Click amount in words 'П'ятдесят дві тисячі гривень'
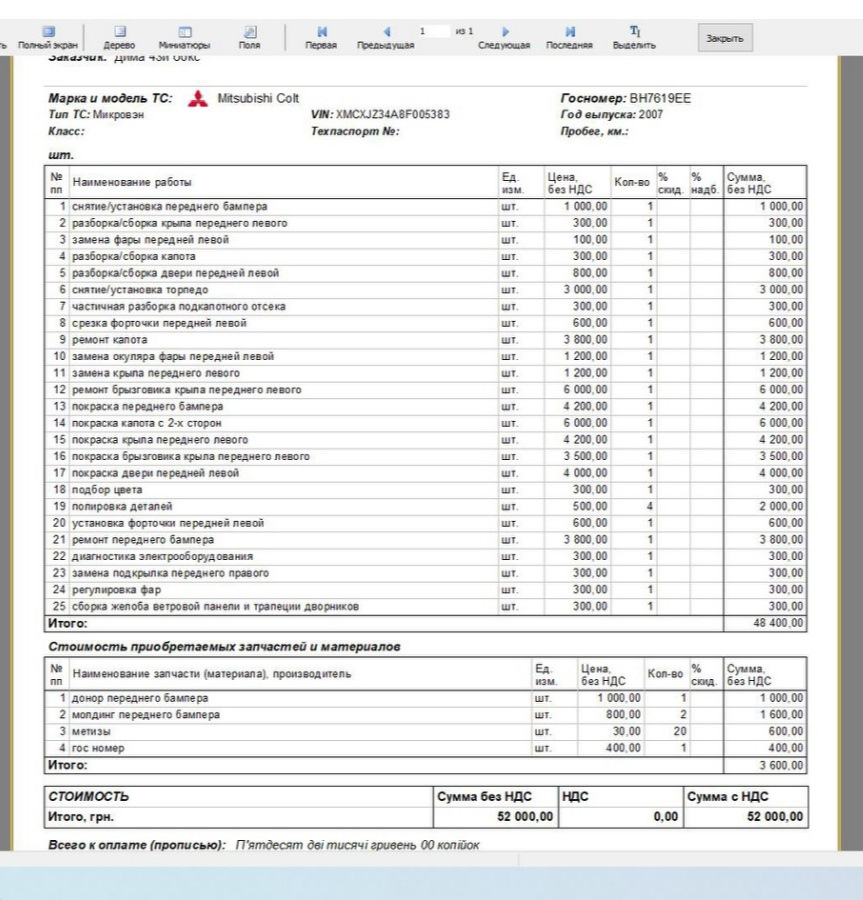The image size is (863, 900). tap(325, 845)
